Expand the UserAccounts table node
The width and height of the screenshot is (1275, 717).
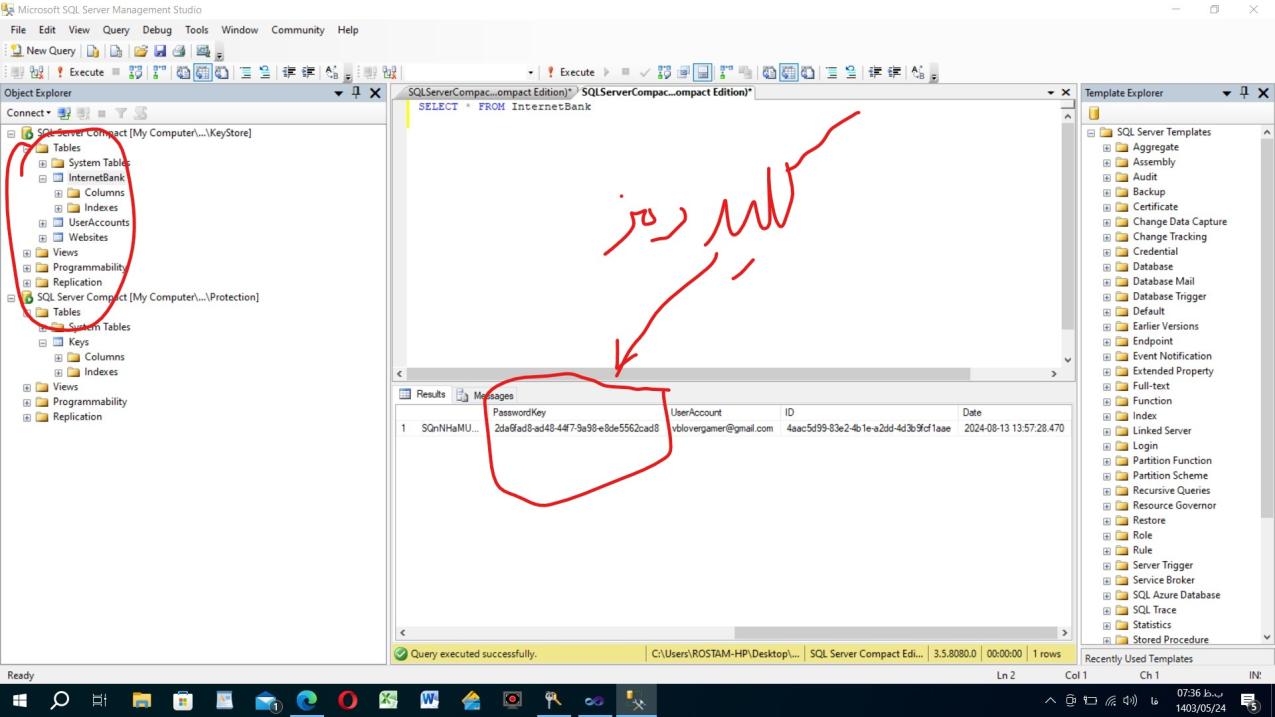[x=43, y=223]
